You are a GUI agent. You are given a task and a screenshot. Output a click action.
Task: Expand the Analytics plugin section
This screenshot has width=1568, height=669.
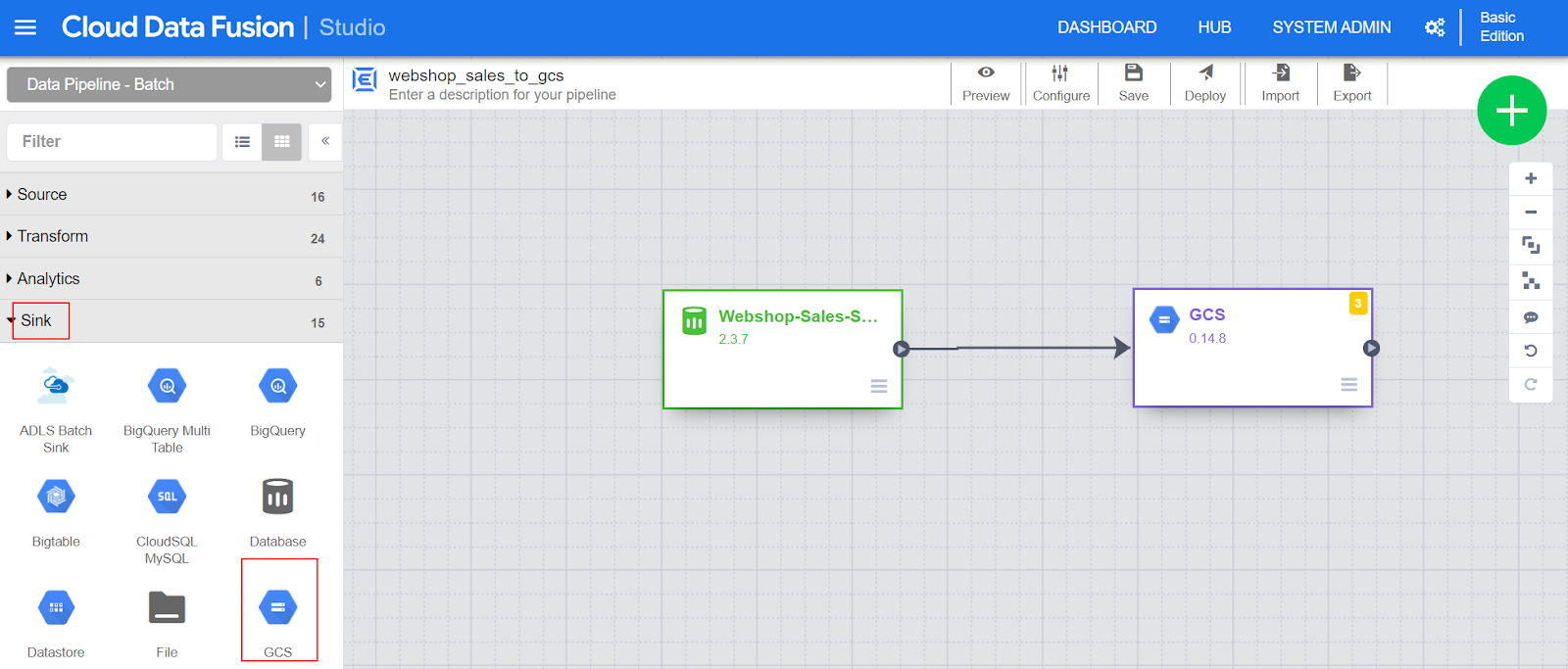[171, 278]
